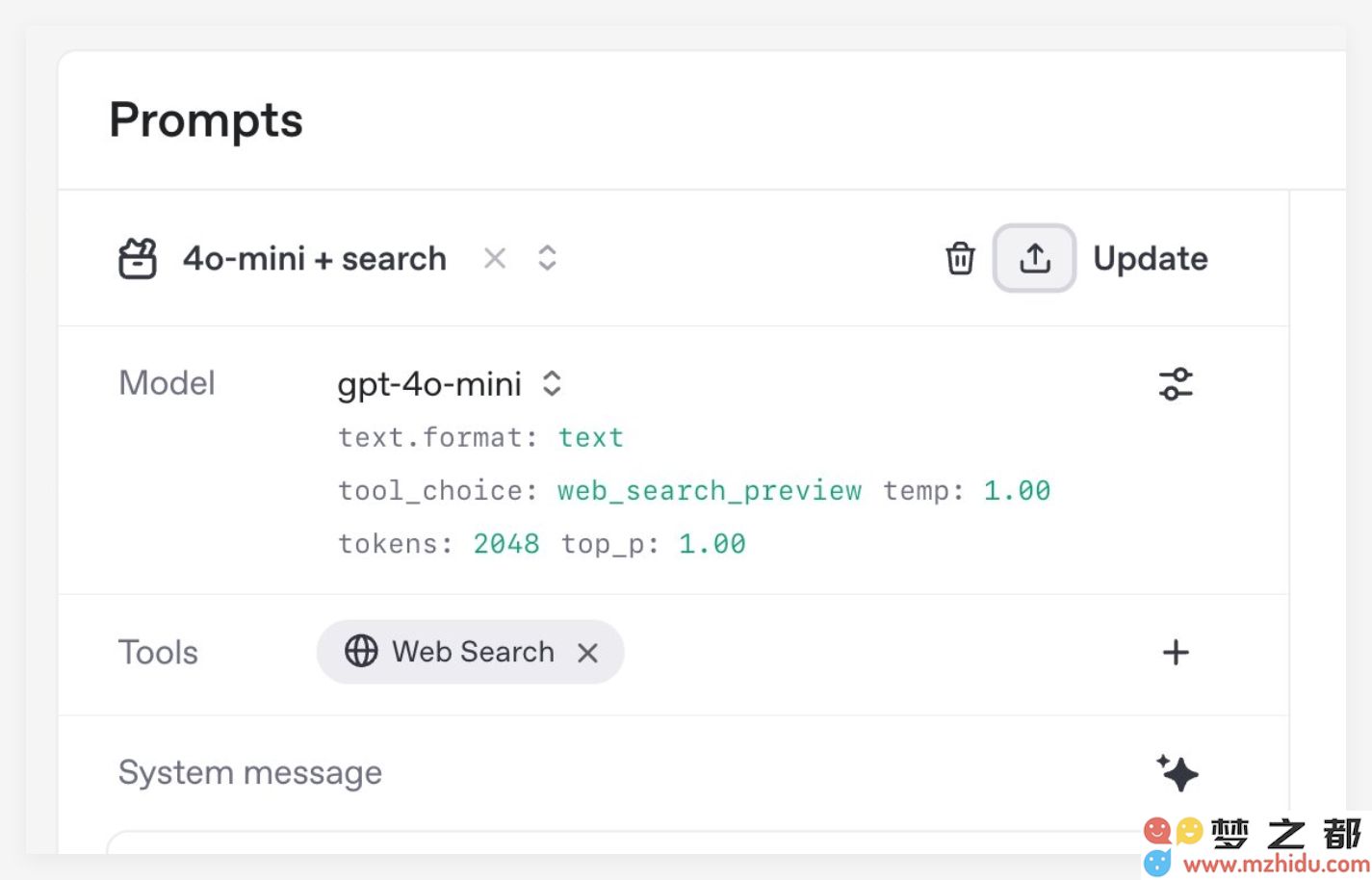
Task: Open the gpt-4o-mini model dropdown
Action: click(x=449, y=384)
